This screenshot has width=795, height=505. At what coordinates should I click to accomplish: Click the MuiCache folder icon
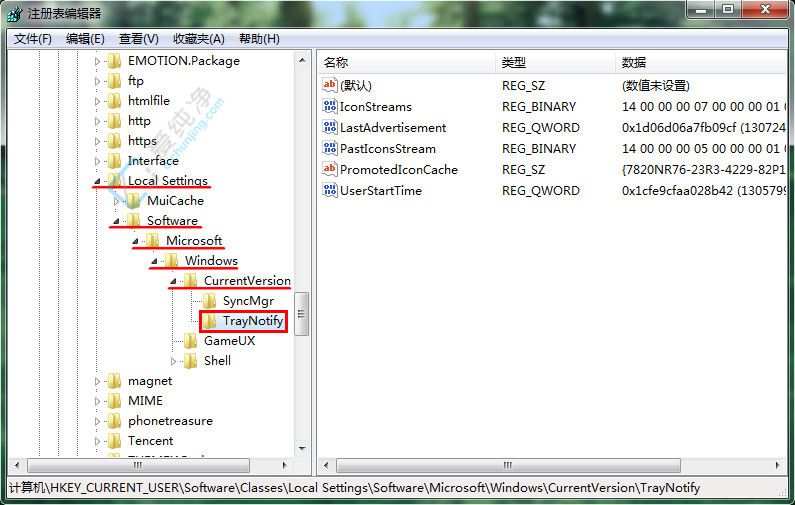[x=134, y=201]
